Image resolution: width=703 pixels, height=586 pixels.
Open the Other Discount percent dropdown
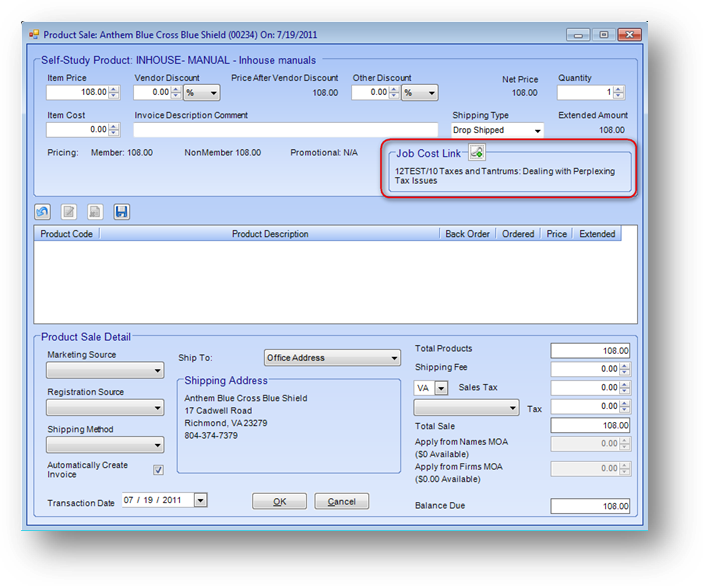click(x=420, y=93)
